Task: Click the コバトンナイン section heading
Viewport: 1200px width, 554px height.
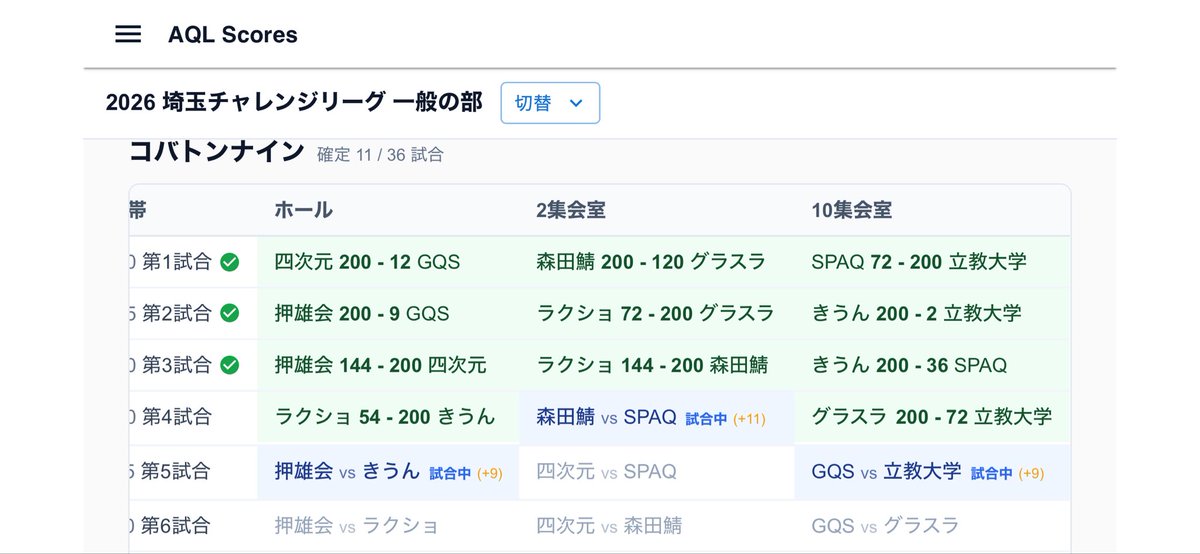Action: 217,151
